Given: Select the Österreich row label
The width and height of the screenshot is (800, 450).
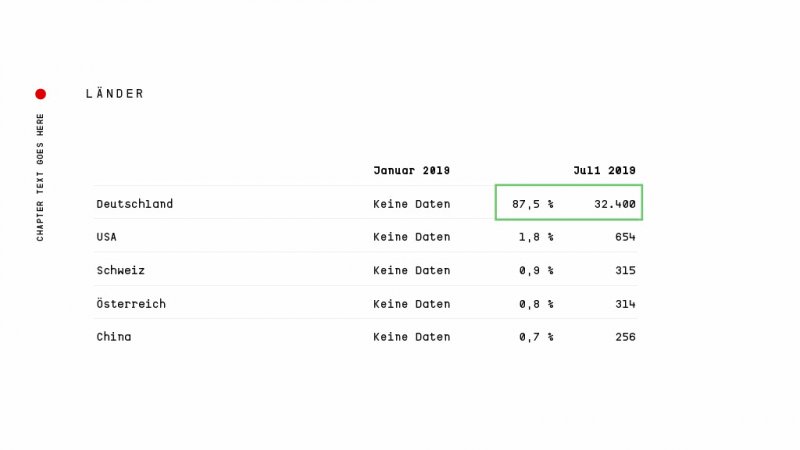Looking at the screenshot, I should 131,304.
